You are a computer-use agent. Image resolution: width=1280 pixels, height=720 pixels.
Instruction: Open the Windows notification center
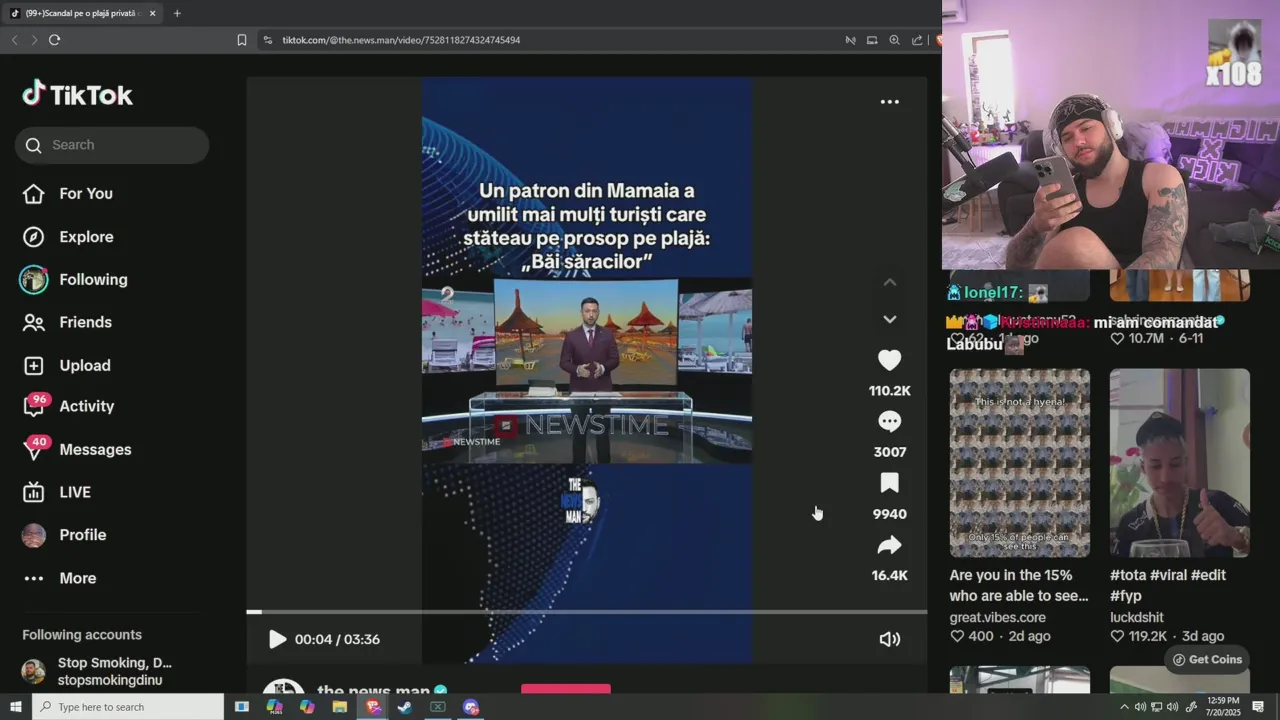pos(1258,707)
